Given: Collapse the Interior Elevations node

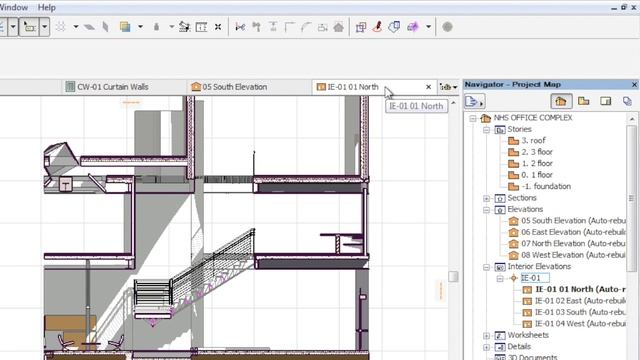Looking at the screenshot, I should coord(487,267).
